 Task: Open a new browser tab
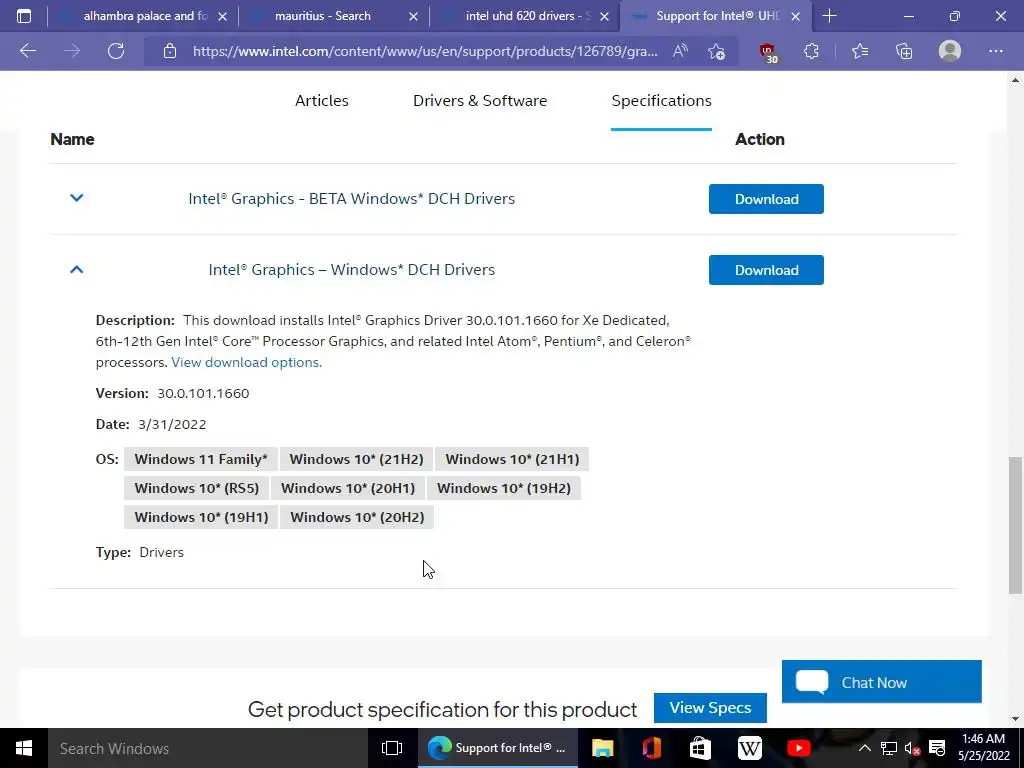pyautogui.click(x=829, y=16)
